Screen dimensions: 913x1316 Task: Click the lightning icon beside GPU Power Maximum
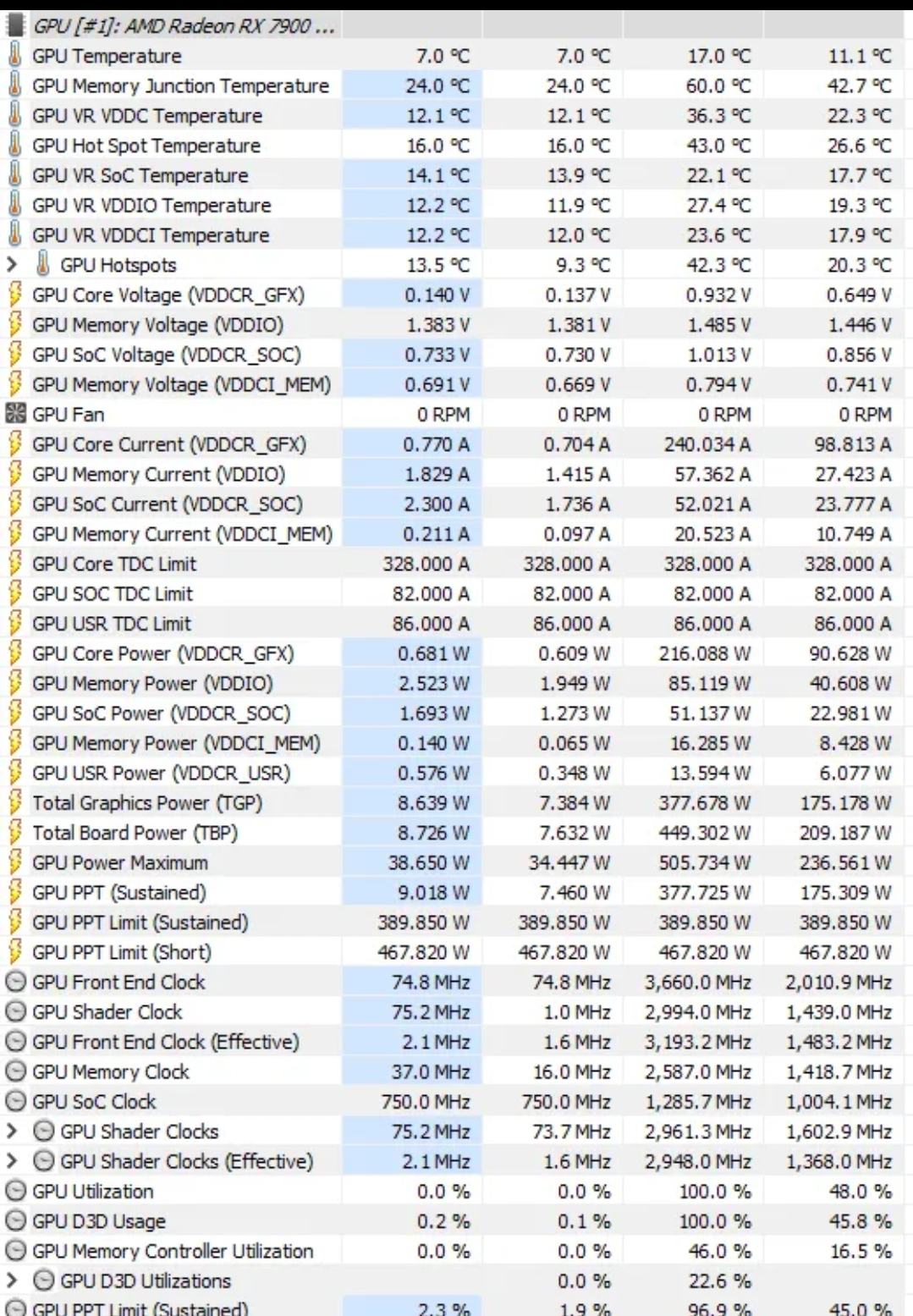(x=14, y=862)
